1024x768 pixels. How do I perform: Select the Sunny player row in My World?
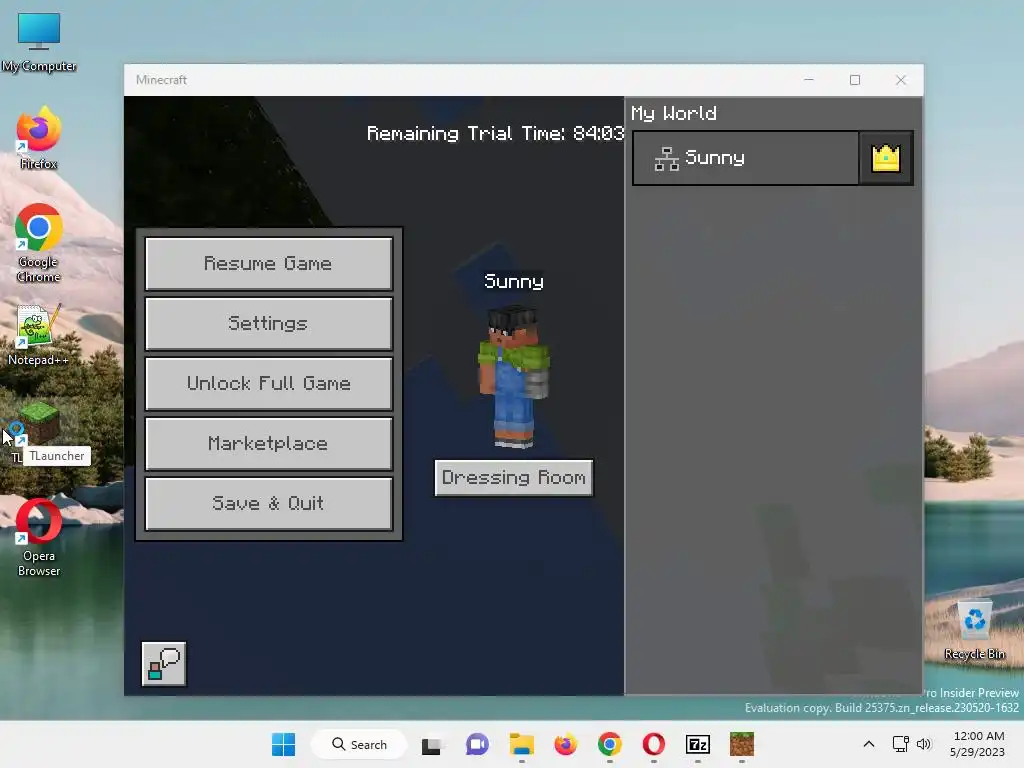pyautogui.click(x=745, y=158)
